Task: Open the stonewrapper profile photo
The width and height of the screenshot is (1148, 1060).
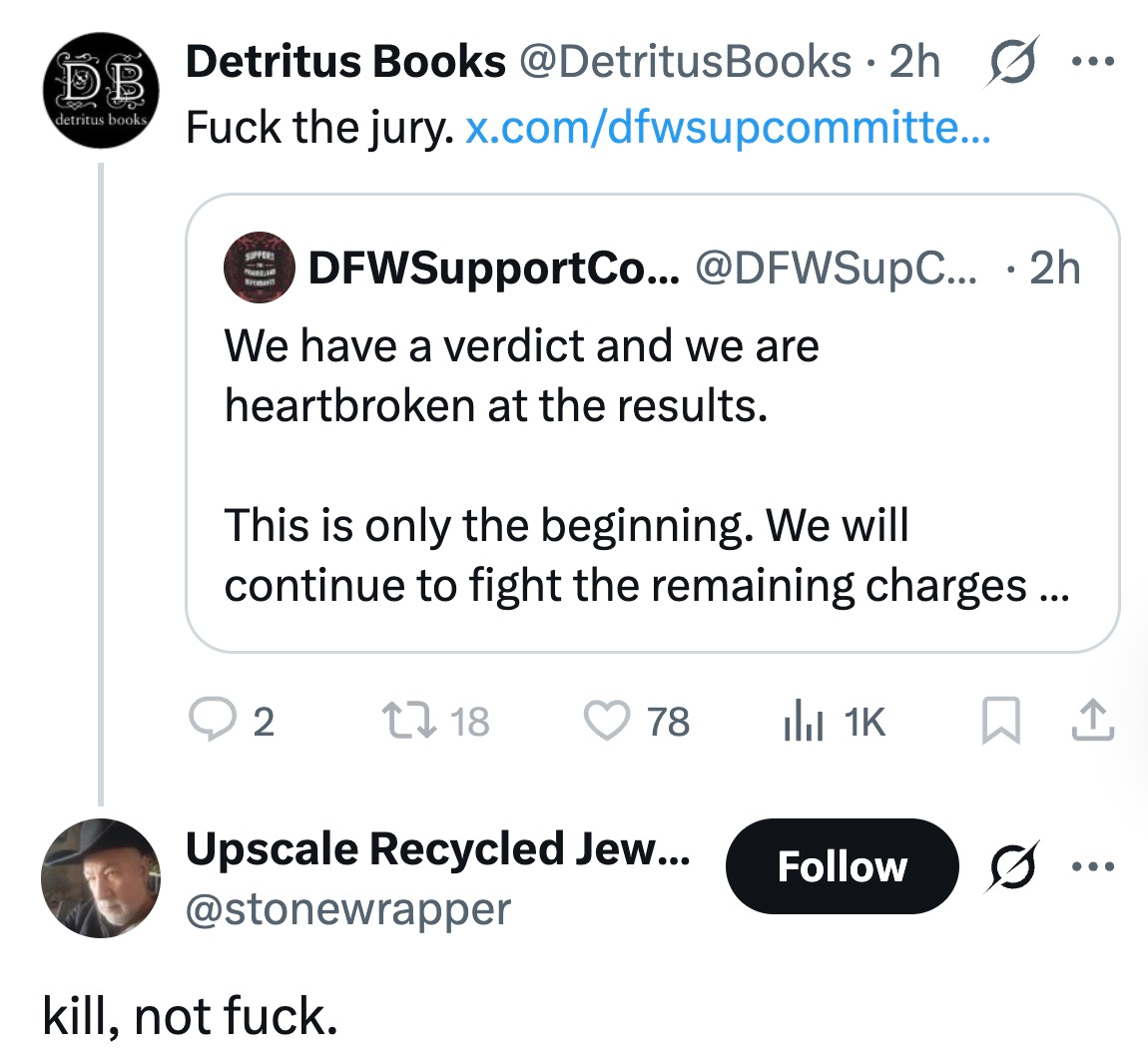Action: pyautogui.click(x=100, y=878)
